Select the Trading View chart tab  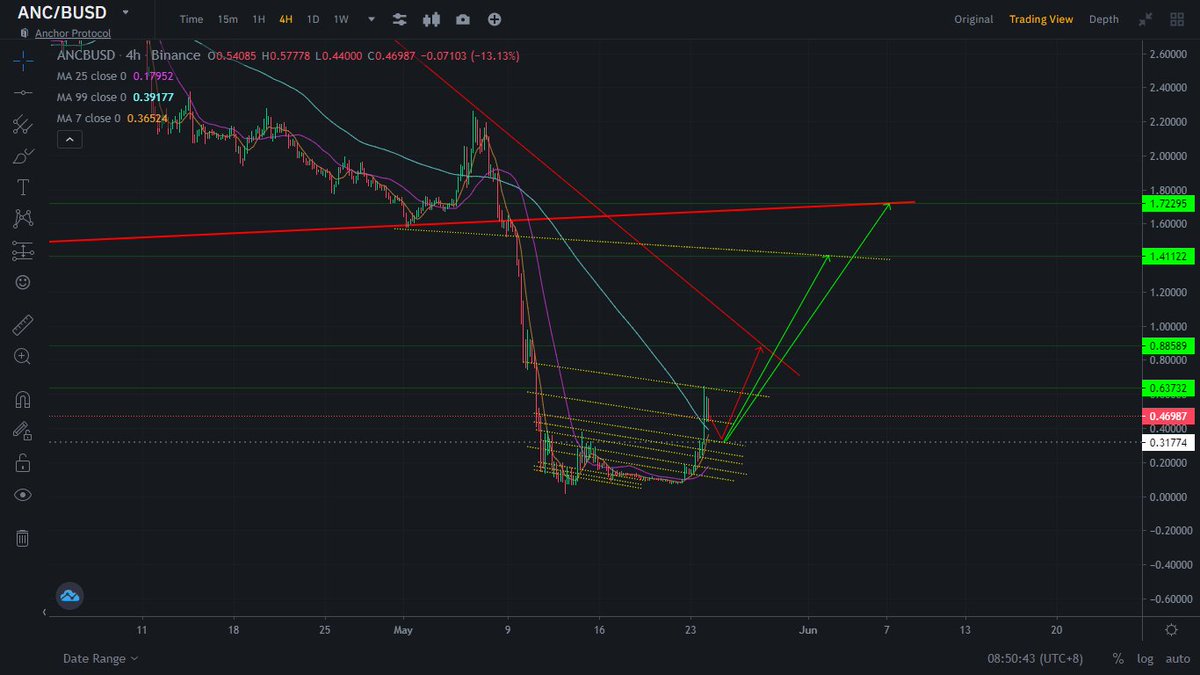point(1040,19)
